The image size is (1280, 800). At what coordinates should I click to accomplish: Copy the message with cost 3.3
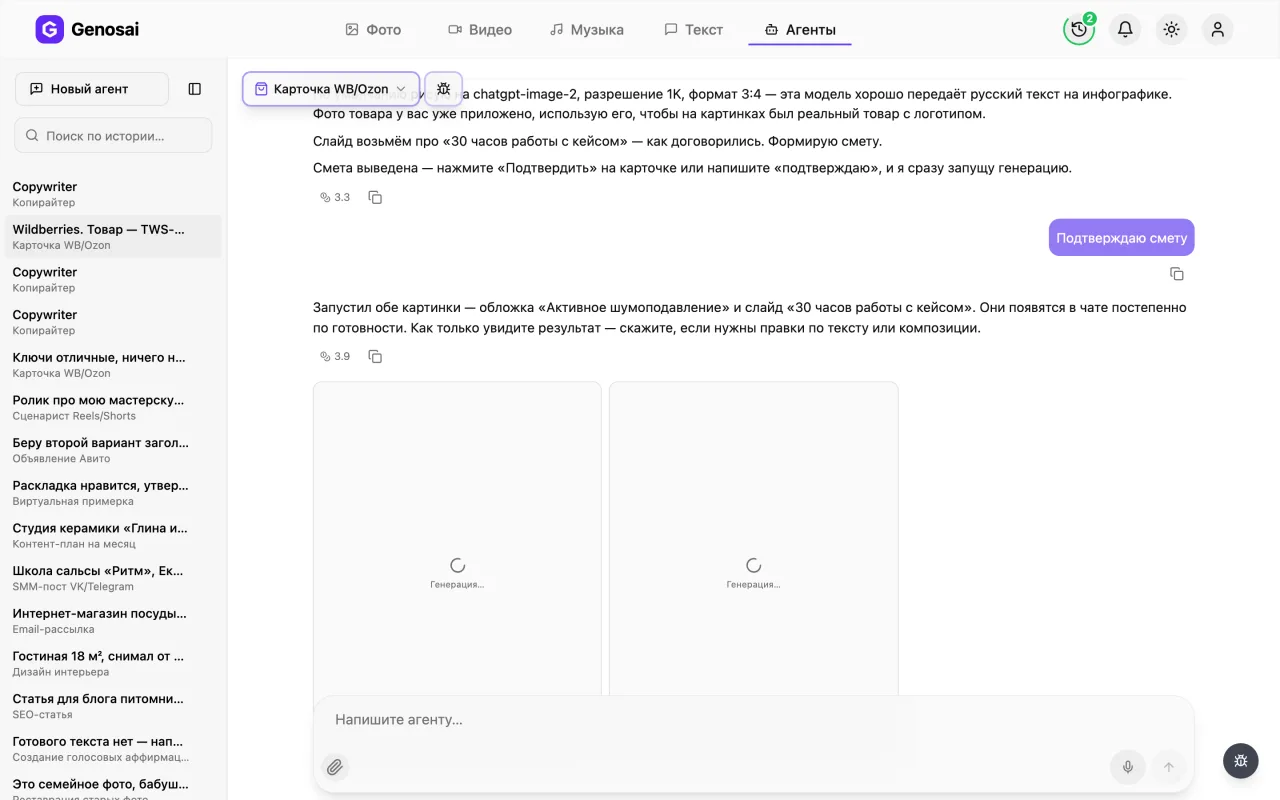(375, 197)
